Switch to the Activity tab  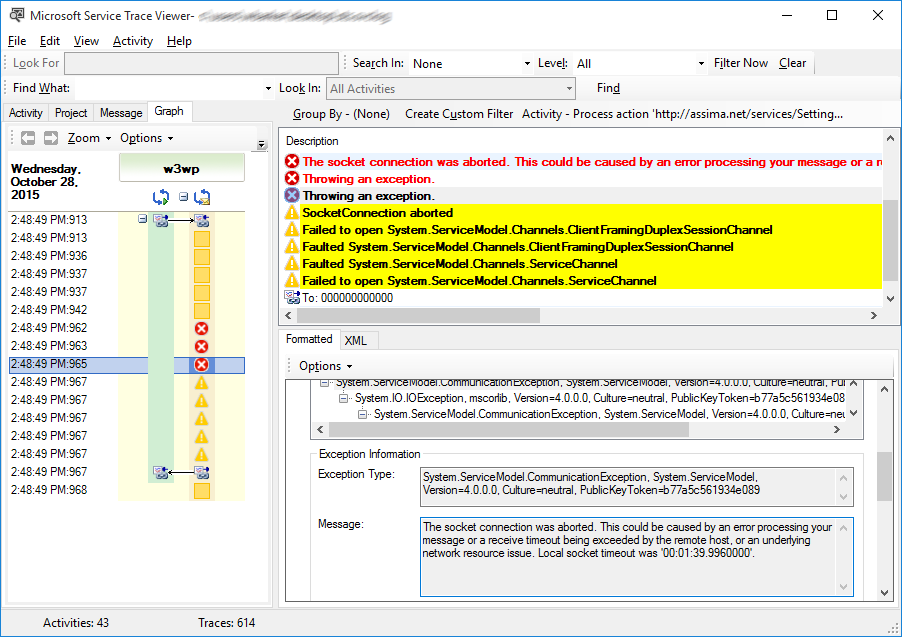pos(26,113)
